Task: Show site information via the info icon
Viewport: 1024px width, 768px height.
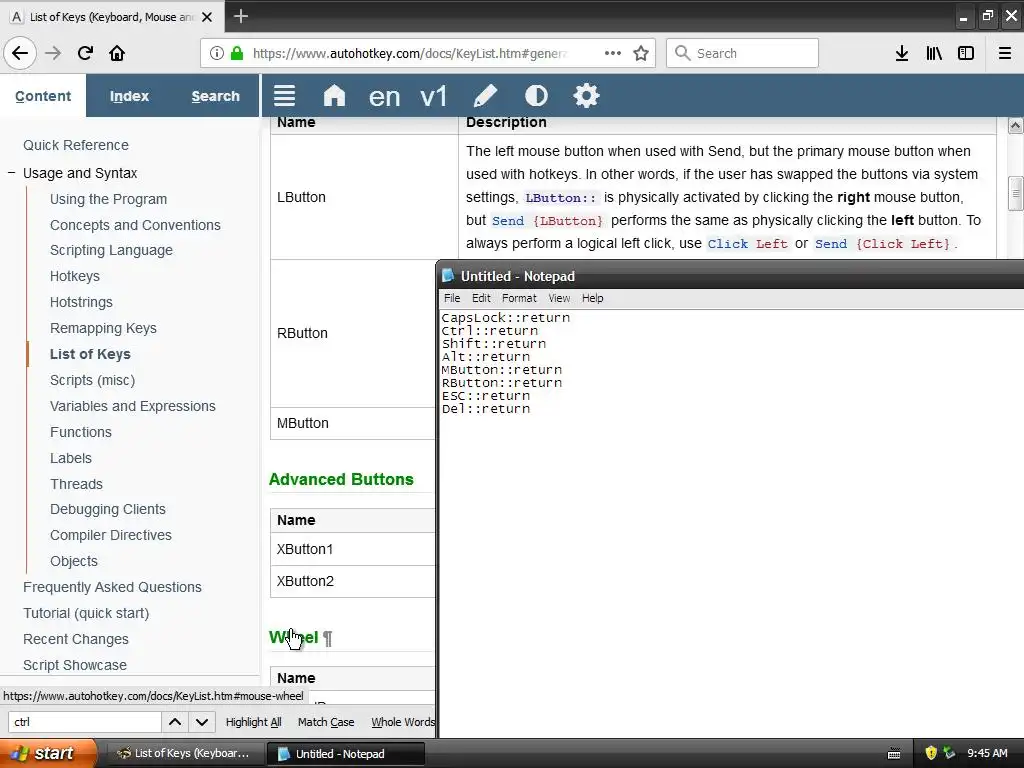Action: click(217, 53)
